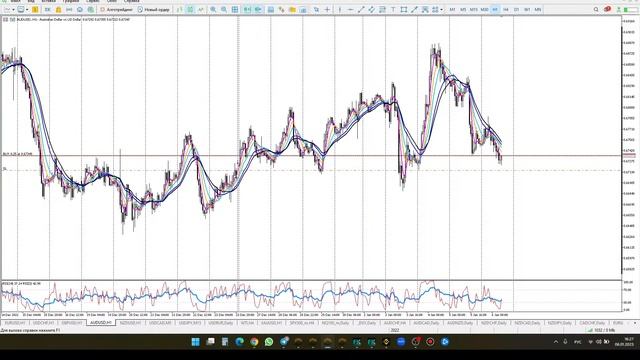Toggle the Autotrading button
This screenshot has height=360, width=640.
click(117, 9)
